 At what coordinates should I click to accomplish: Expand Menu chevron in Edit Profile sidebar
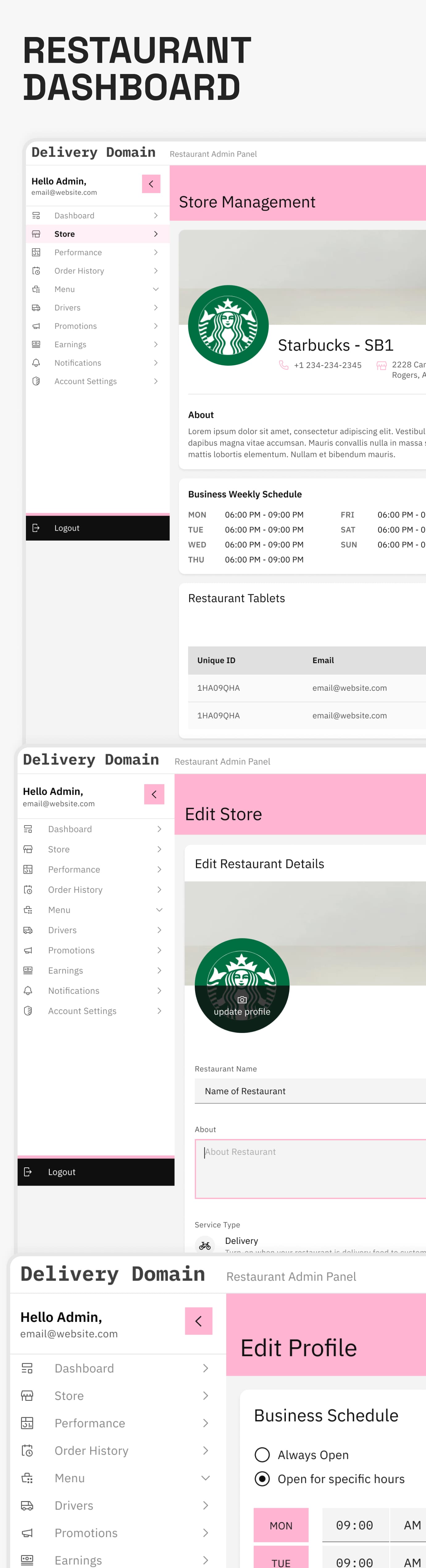point(205,1478)
